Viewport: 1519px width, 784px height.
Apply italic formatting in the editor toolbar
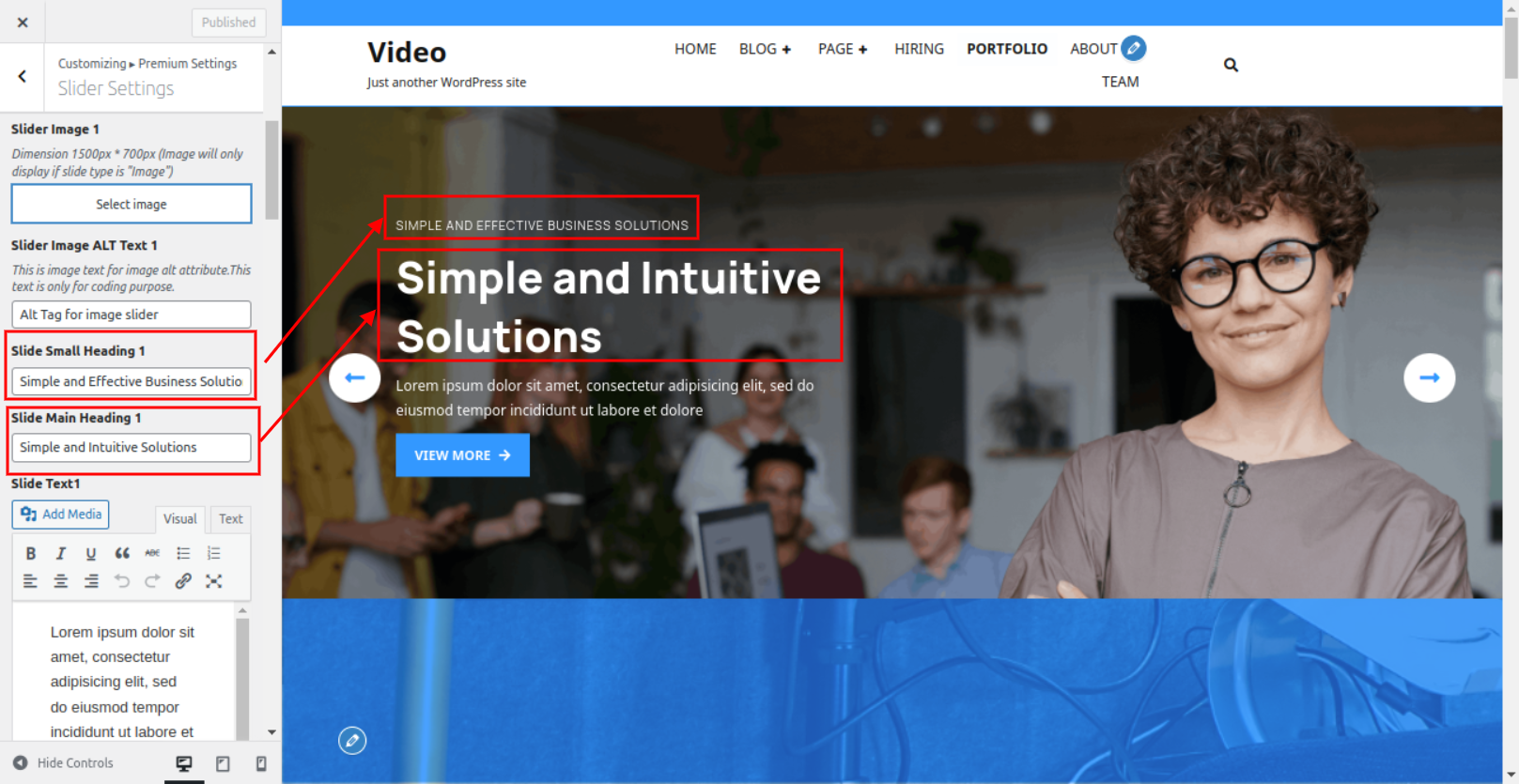(x=61, y=553)
